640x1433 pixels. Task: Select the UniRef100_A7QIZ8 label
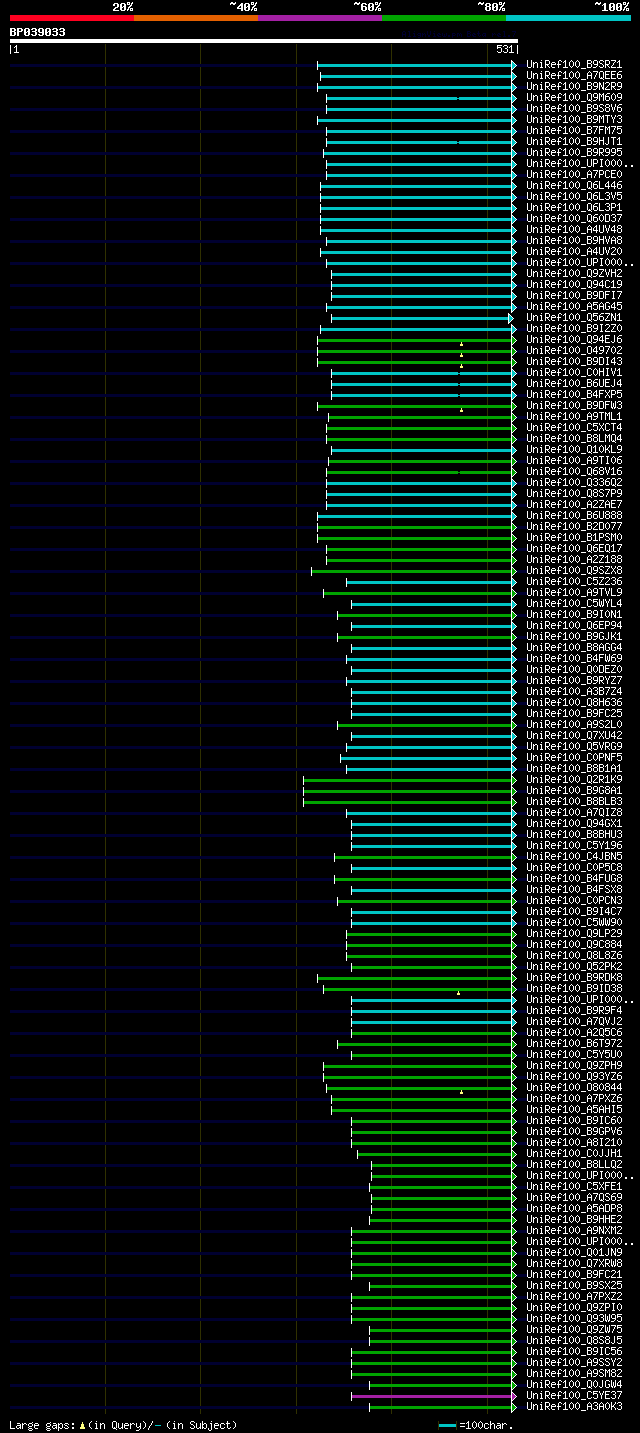coord(574,812)
